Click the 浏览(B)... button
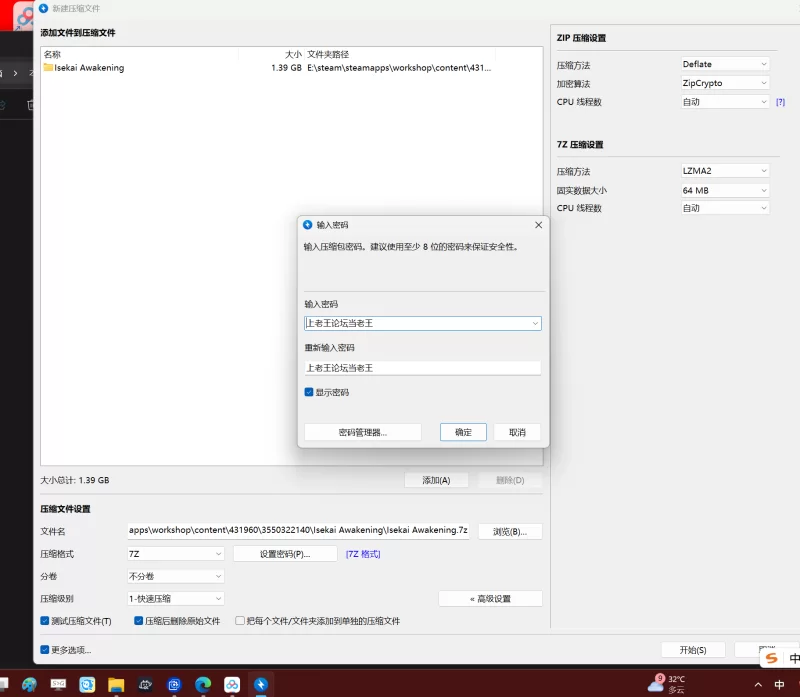 [x=510, y=532]
